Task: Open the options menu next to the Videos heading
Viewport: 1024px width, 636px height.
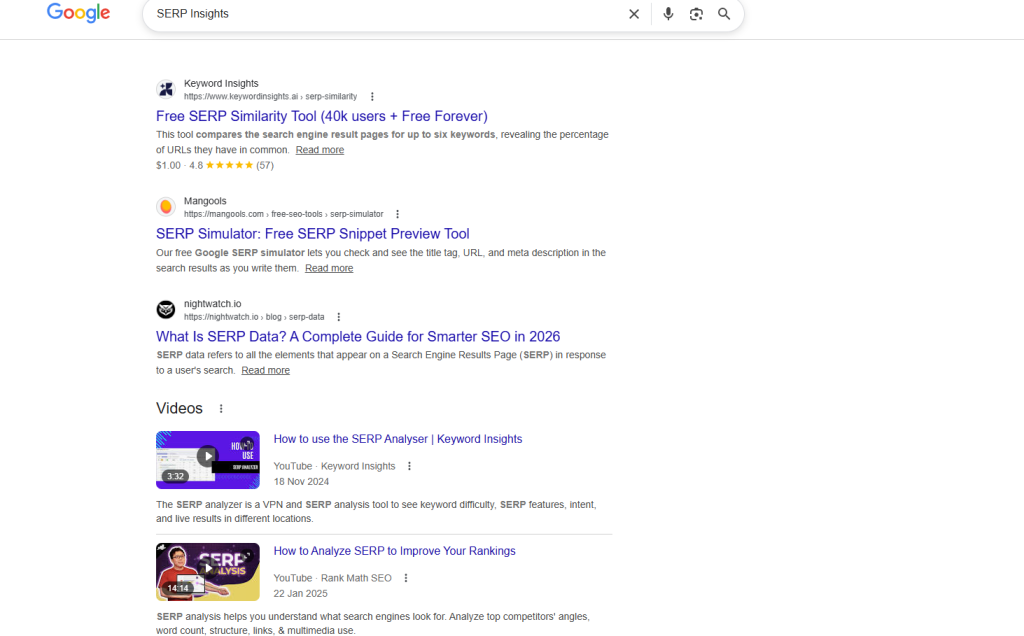Action: point(220,408)
